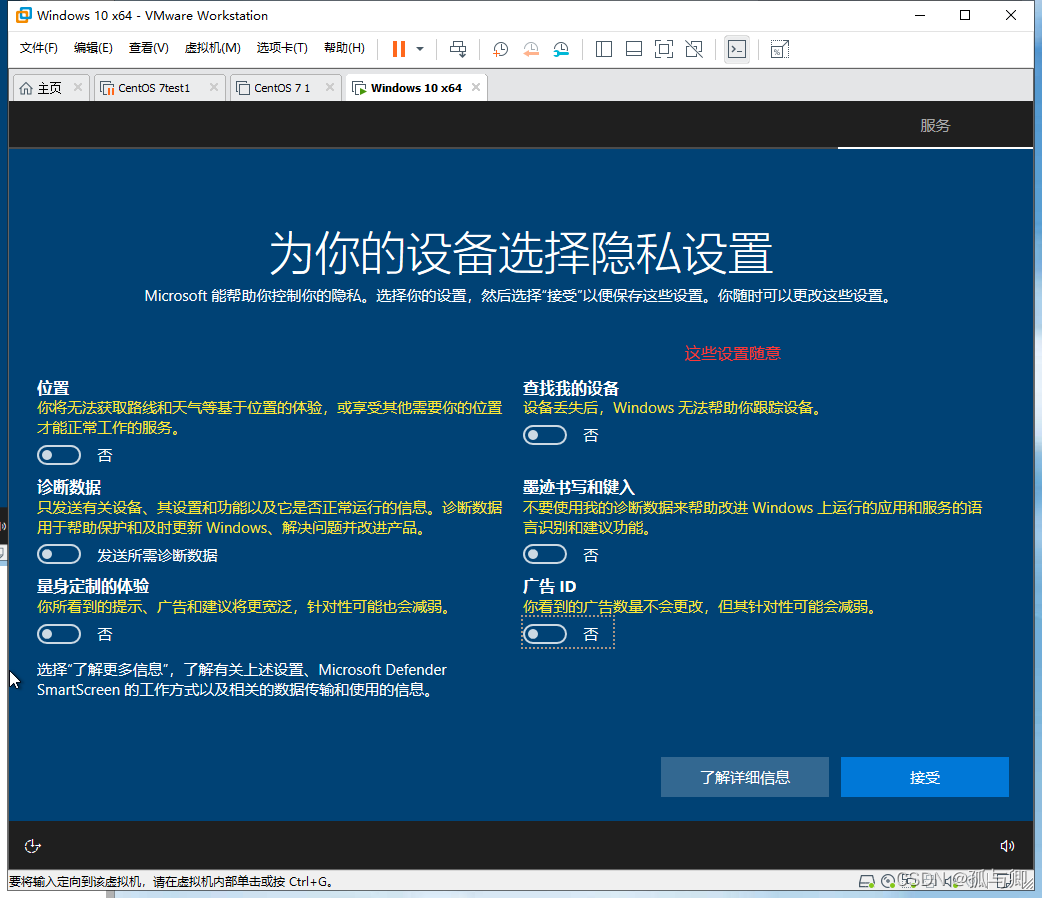Click send Ctrl+Alt+Del toolbar icon
Viewport: 1042px width, 898px height.
458,49
